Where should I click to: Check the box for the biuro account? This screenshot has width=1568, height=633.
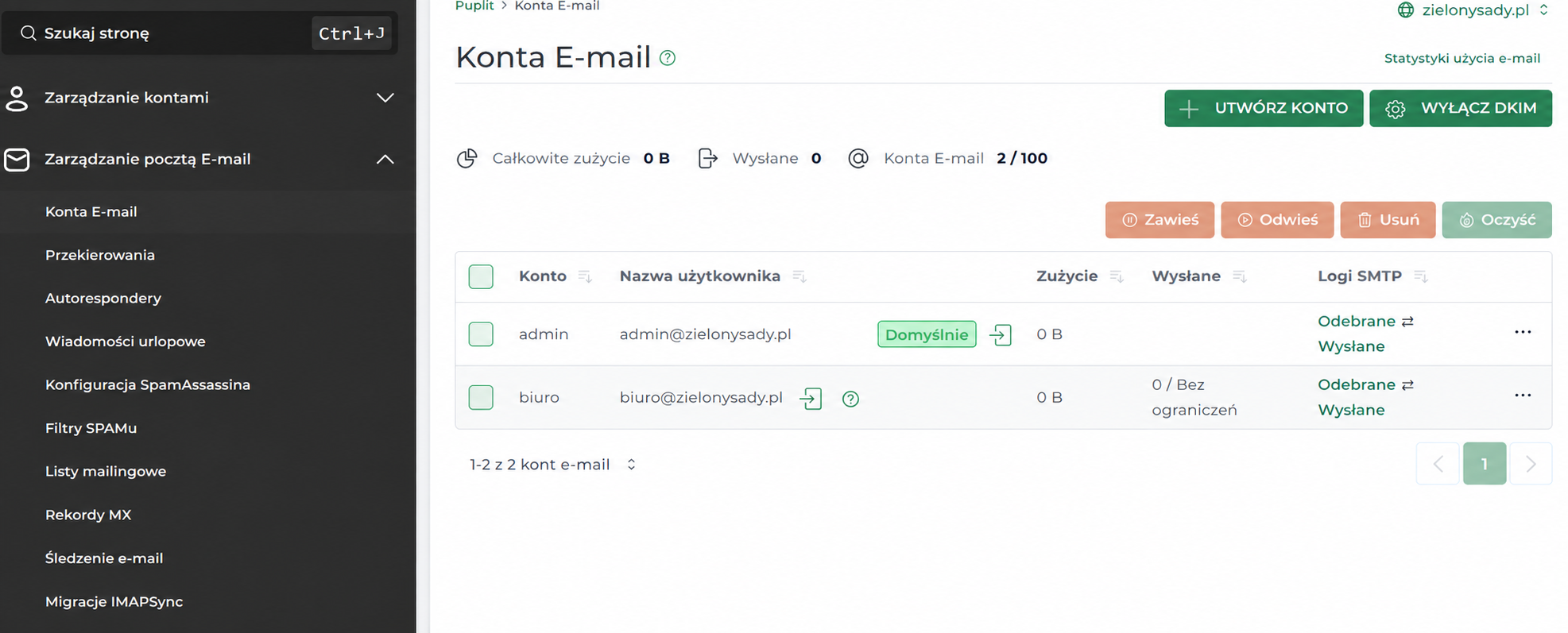click(481, 397)
